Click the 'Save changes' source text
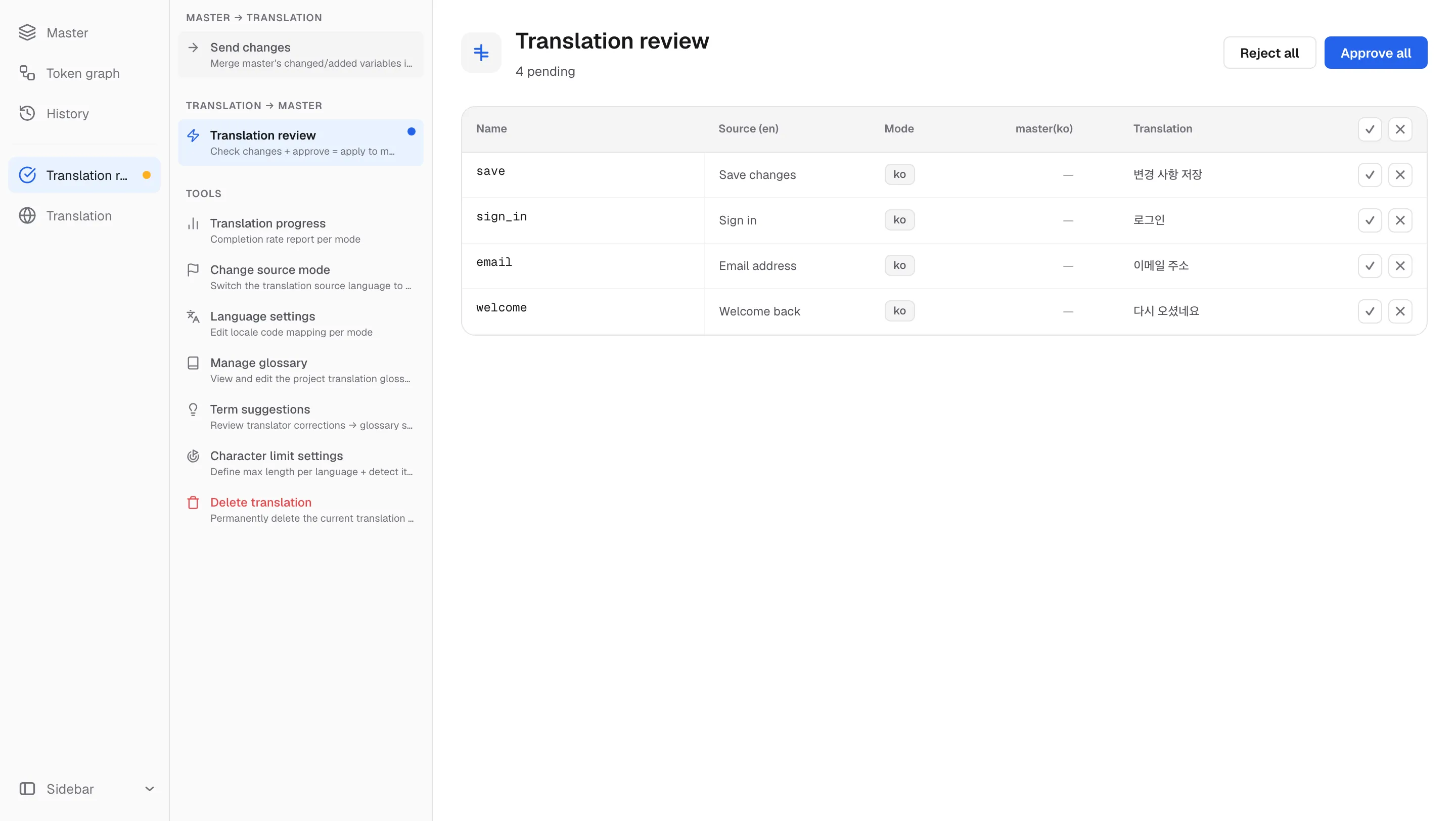1456x821 pixels. (x=757, y=175)
